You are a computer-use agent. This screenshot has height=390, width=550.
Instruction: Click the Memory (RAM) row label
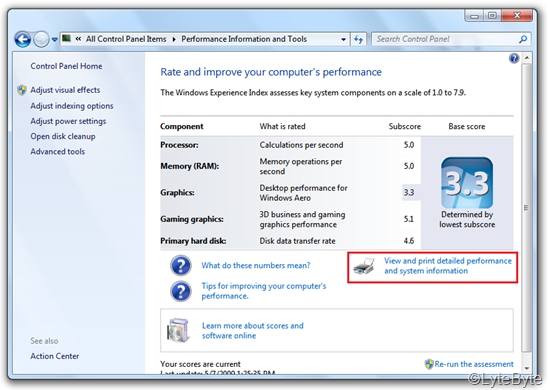[189, 166]
